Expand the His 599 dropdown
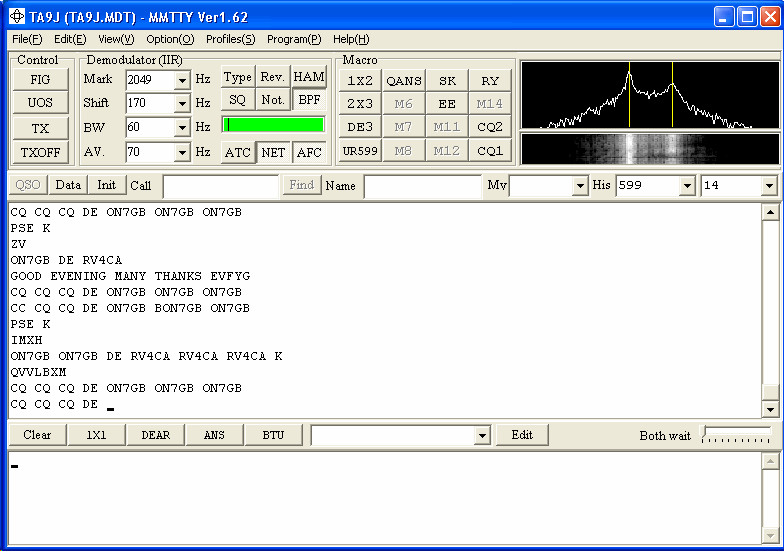 (688, 186)
